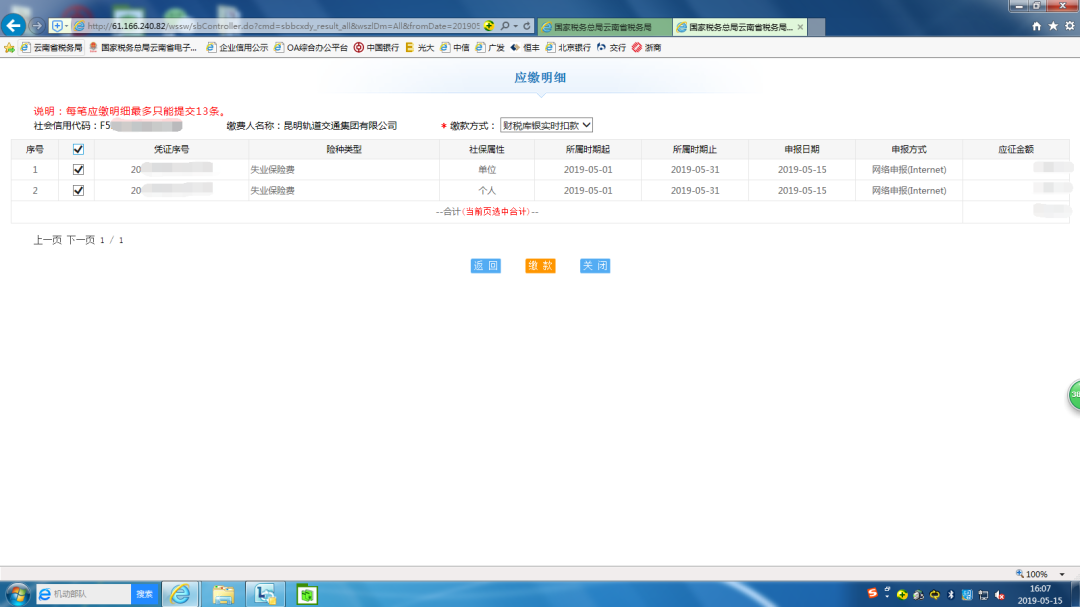Open a new blank tab
1080x607 pixels.
pyautogui.click(x=816, y=27)
